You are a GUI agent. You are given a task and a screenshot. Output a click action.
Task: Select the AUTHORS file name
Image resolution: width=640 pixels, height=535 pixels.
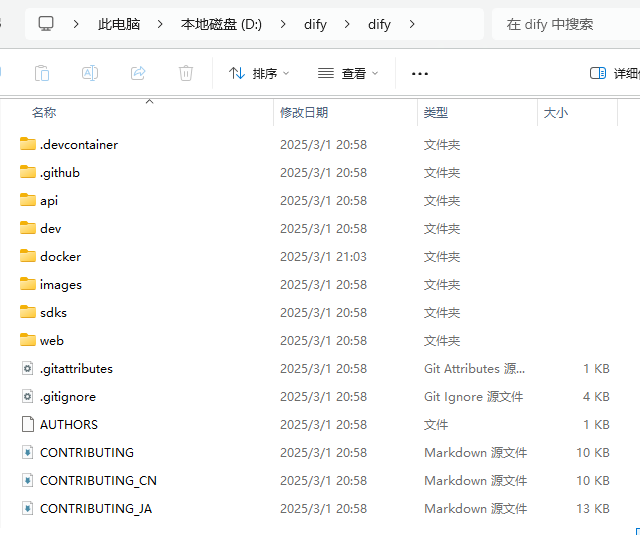(69, 424)
